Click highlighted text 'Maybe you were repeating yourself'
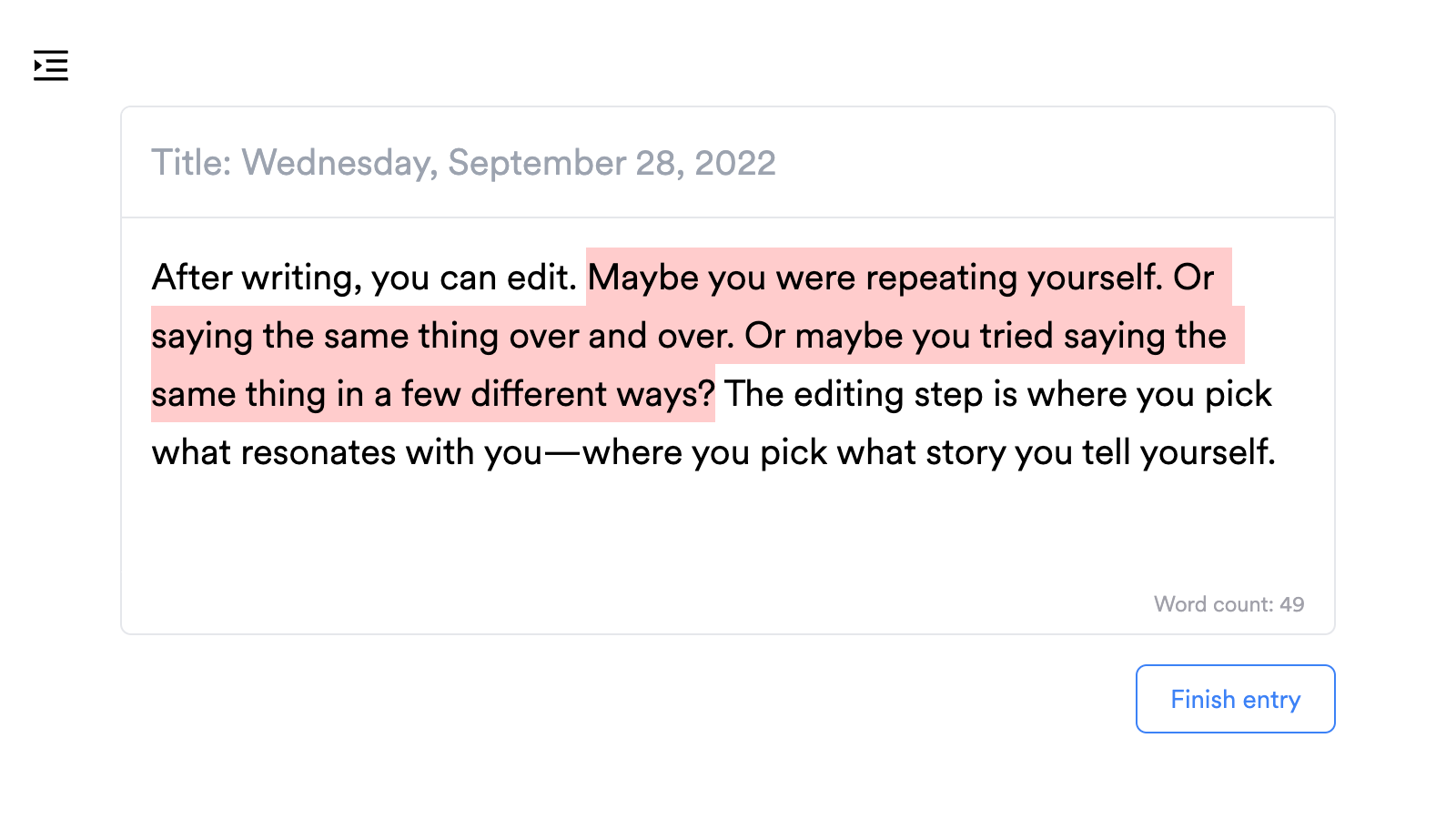 pyautogui.click(x=875, y=278)
